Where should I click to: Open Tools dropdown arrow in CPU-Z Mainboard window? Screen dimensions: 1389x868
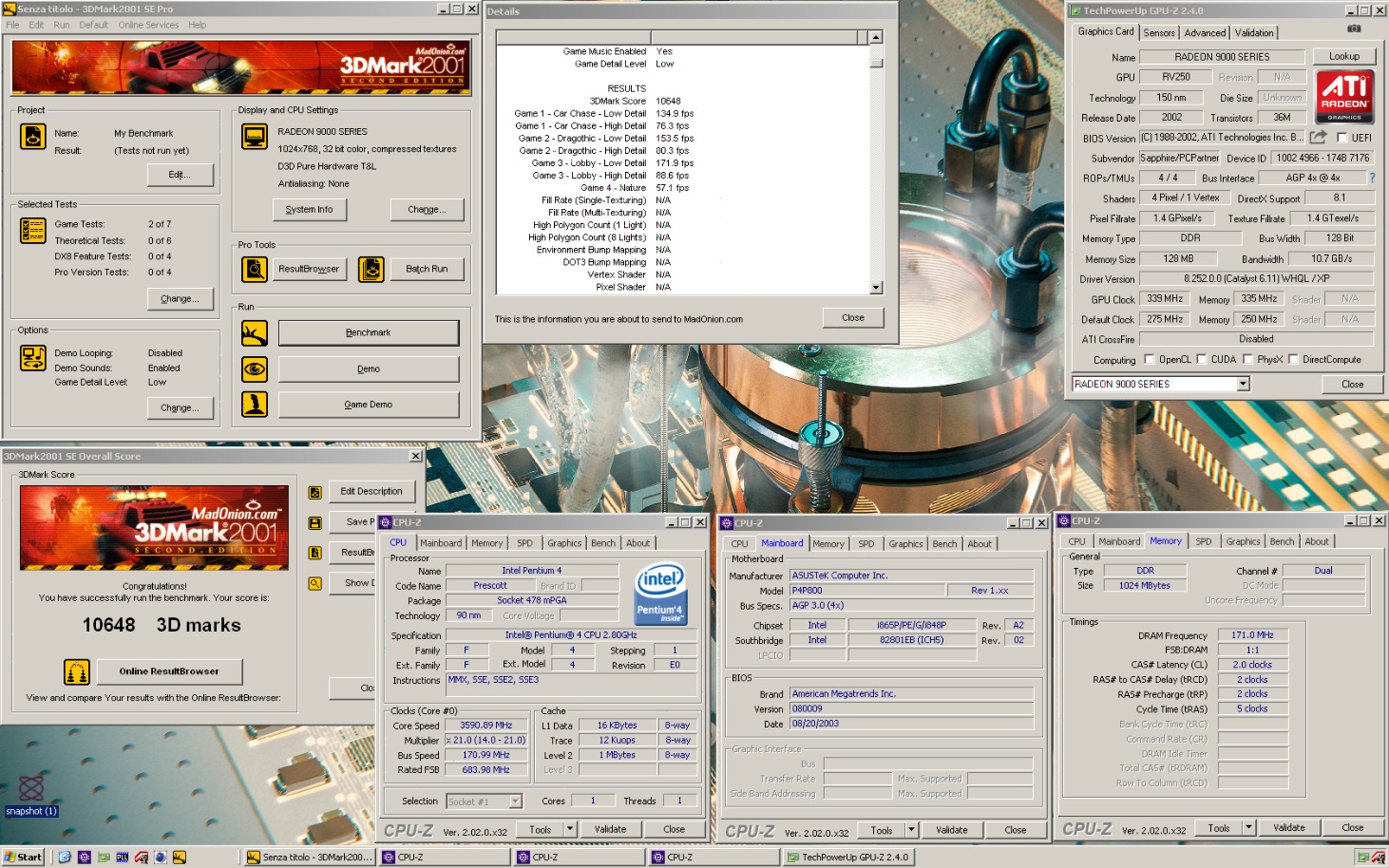pyautogui.click(x=912, y=830)
